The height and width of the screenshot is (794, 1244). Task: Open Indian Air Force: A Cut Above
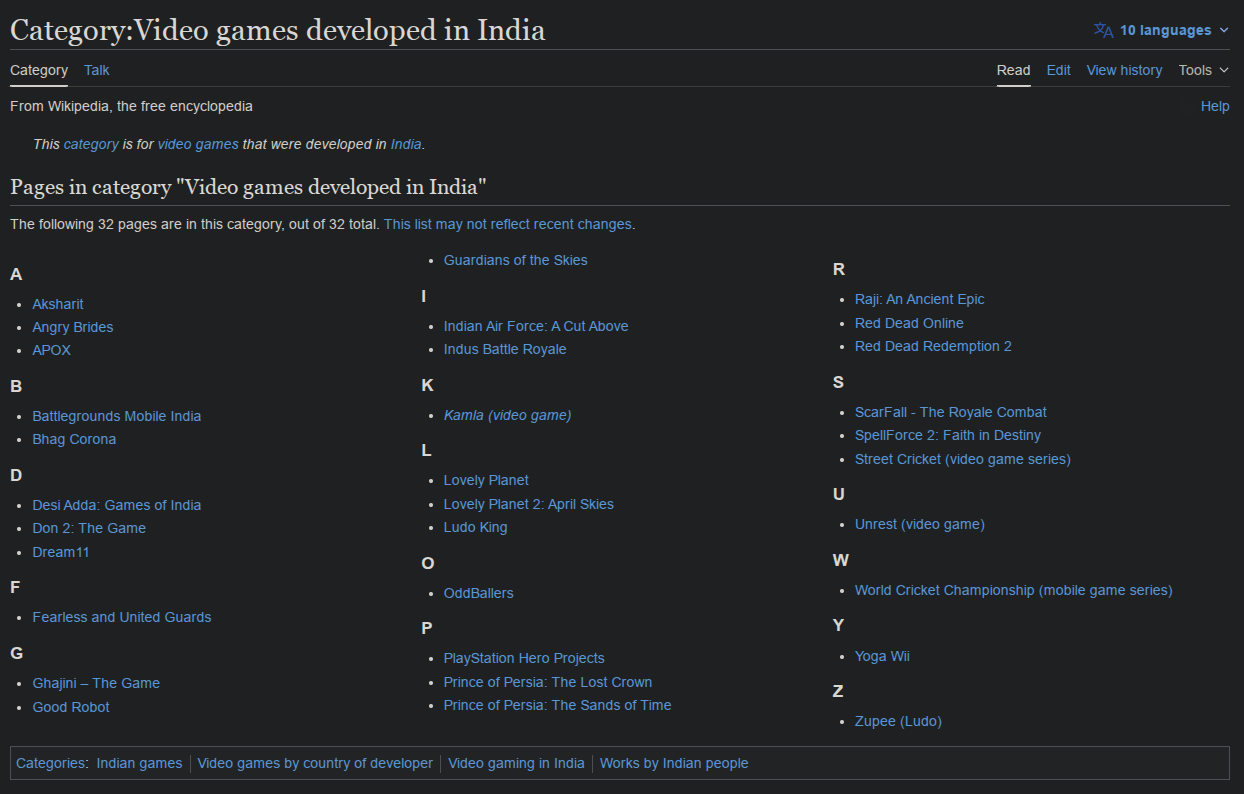click(x=536, y=326)
